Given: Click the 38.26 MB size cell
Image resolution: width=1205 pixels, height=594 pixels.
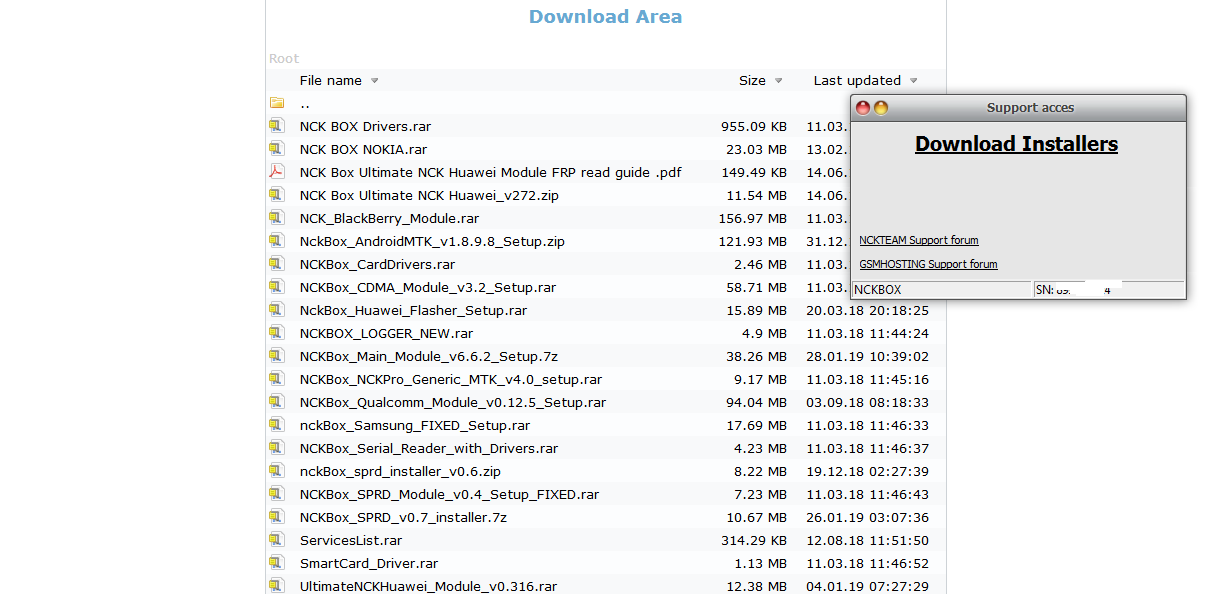Looking at the screenshot, I should (756, 357).
